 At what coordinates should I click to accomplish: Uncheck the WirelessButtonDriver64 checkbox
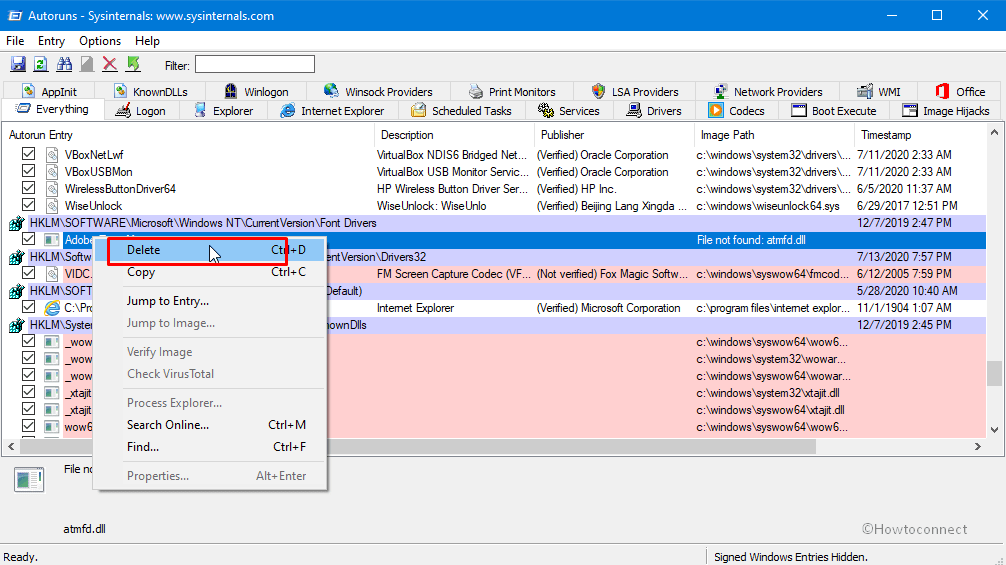pos(28,188)
